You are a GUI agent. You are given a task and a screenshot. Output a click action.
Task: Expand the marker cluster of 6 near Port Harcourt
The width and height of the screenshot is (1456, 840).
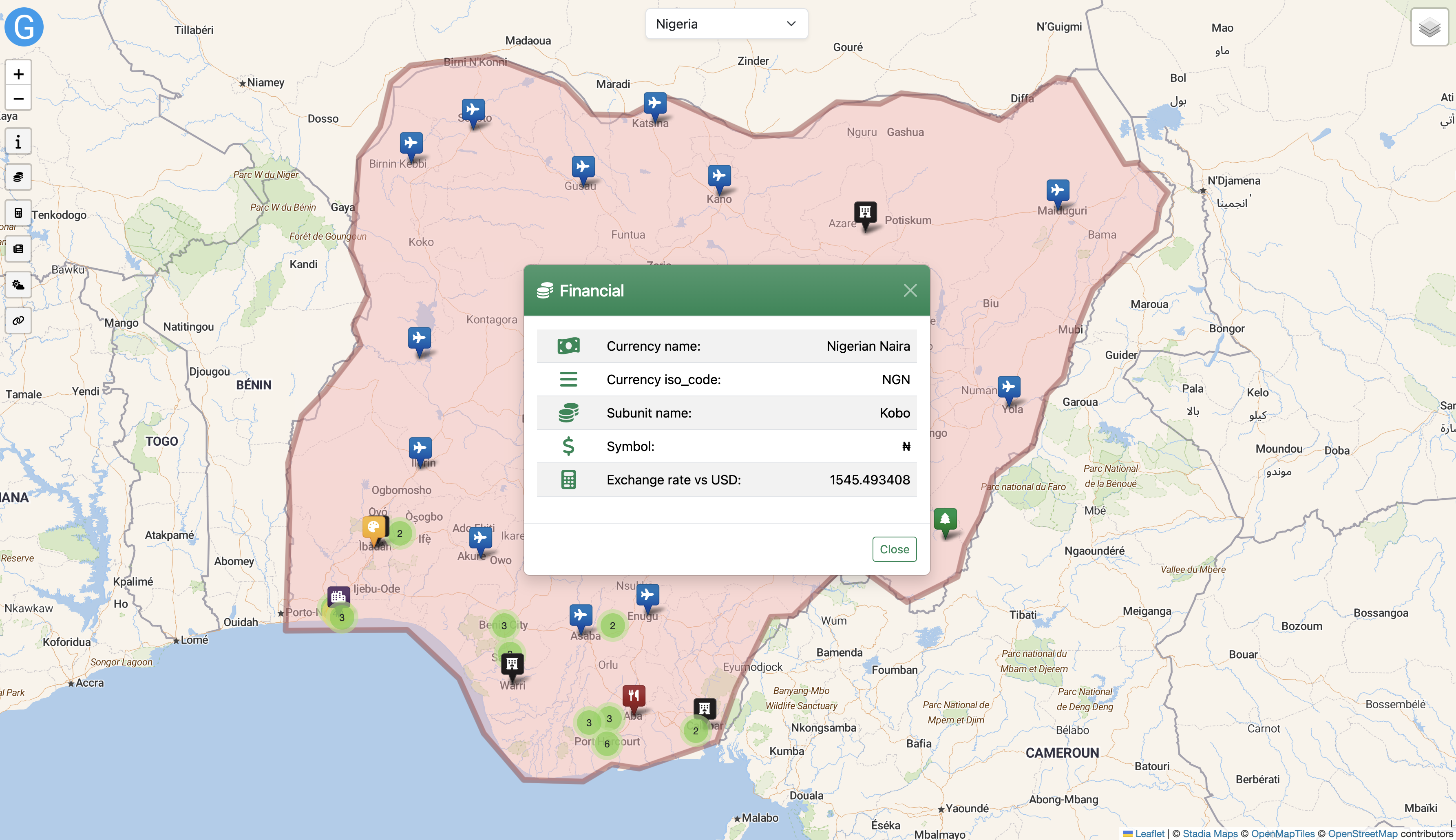tap(606, 744)
